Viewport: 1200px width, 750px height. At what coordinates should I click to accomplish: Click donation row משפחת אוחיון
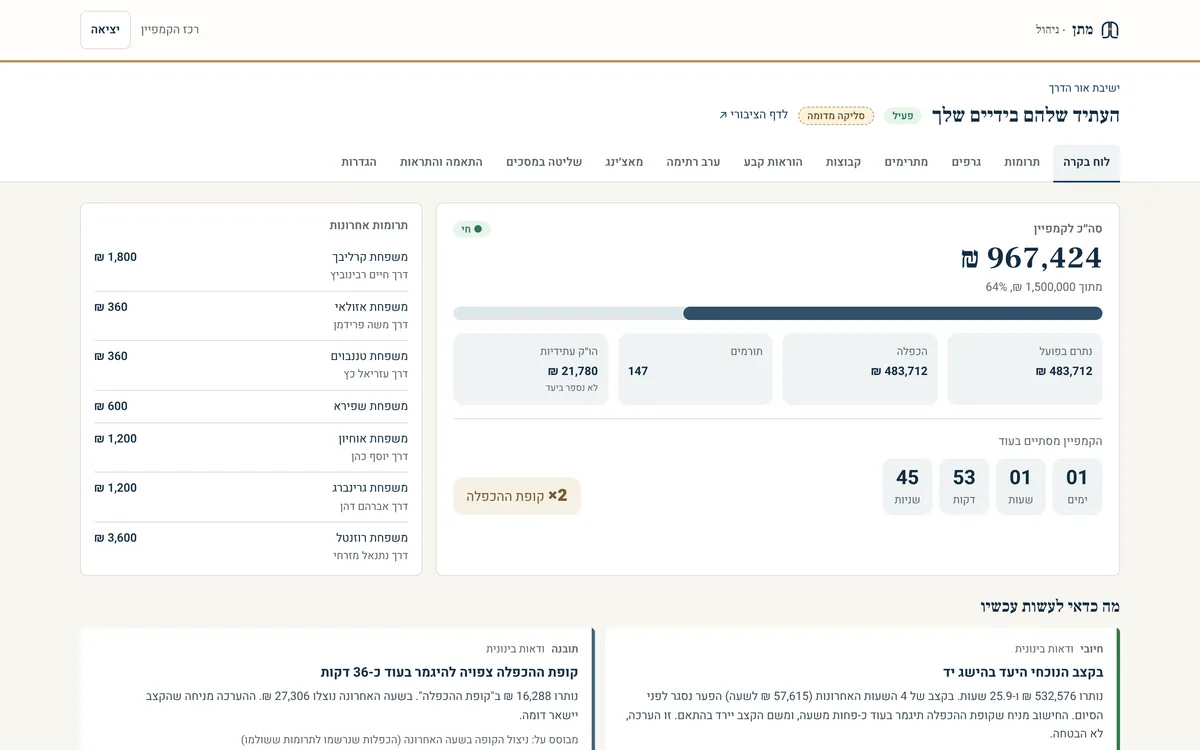(x=251, y=447)
